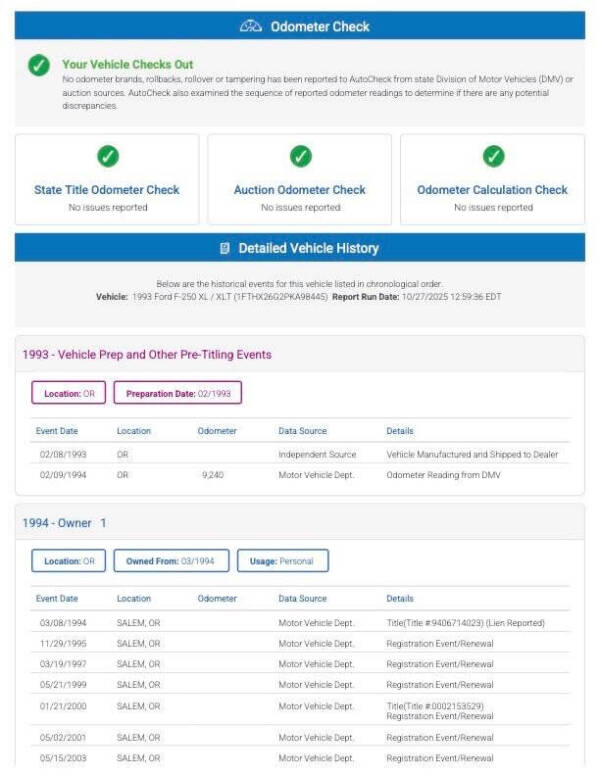Image resolution: width=600 pixels, height=776 pixels.
Task: Click purple Location: OR badge in 1993 section
Action: click(x=68, y=394)
